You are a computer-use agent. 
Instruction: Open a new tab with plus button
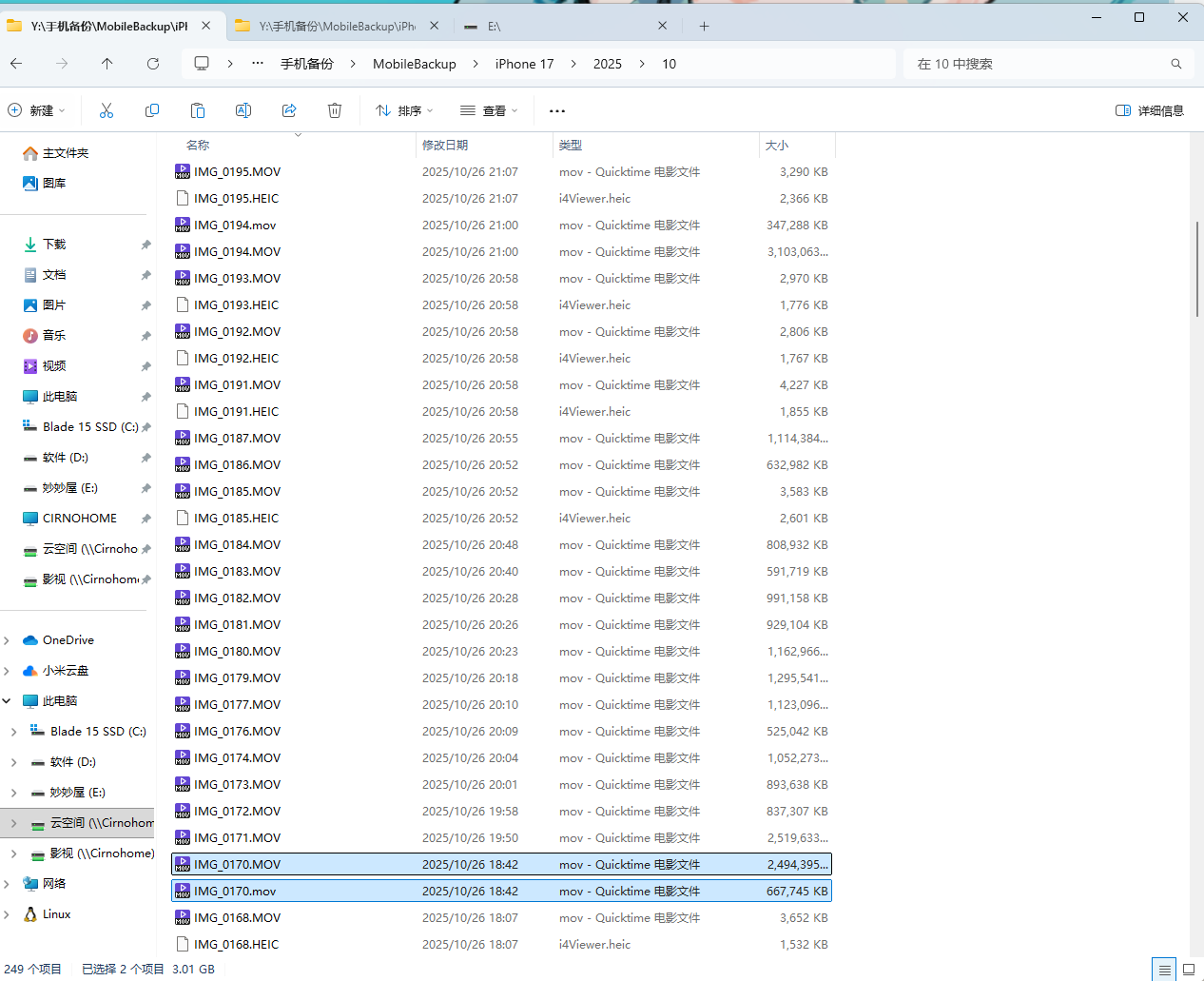(704, 27)
